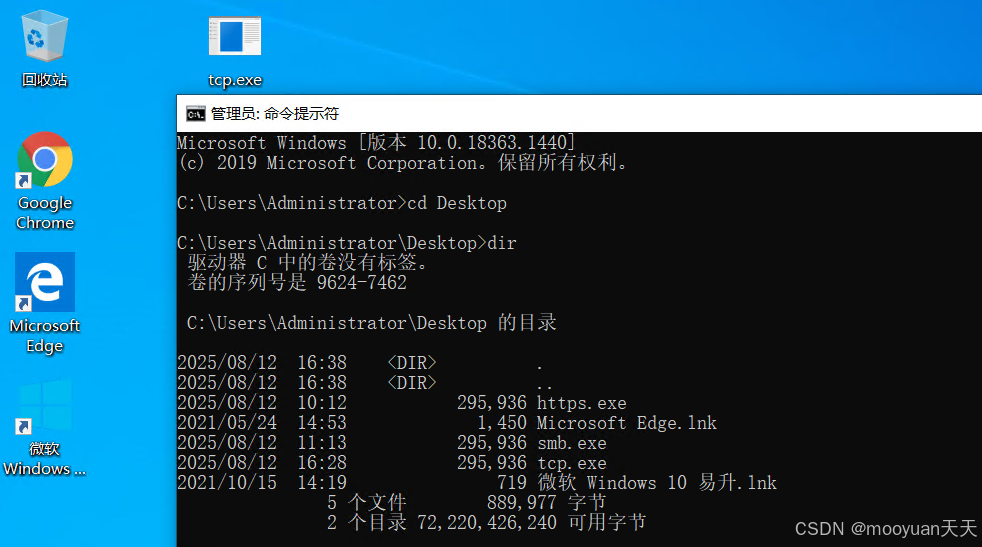Click the tcp.exe file name in listing
Image resolution: width=982 pixels, height=547 pixels.
(572, 463)
